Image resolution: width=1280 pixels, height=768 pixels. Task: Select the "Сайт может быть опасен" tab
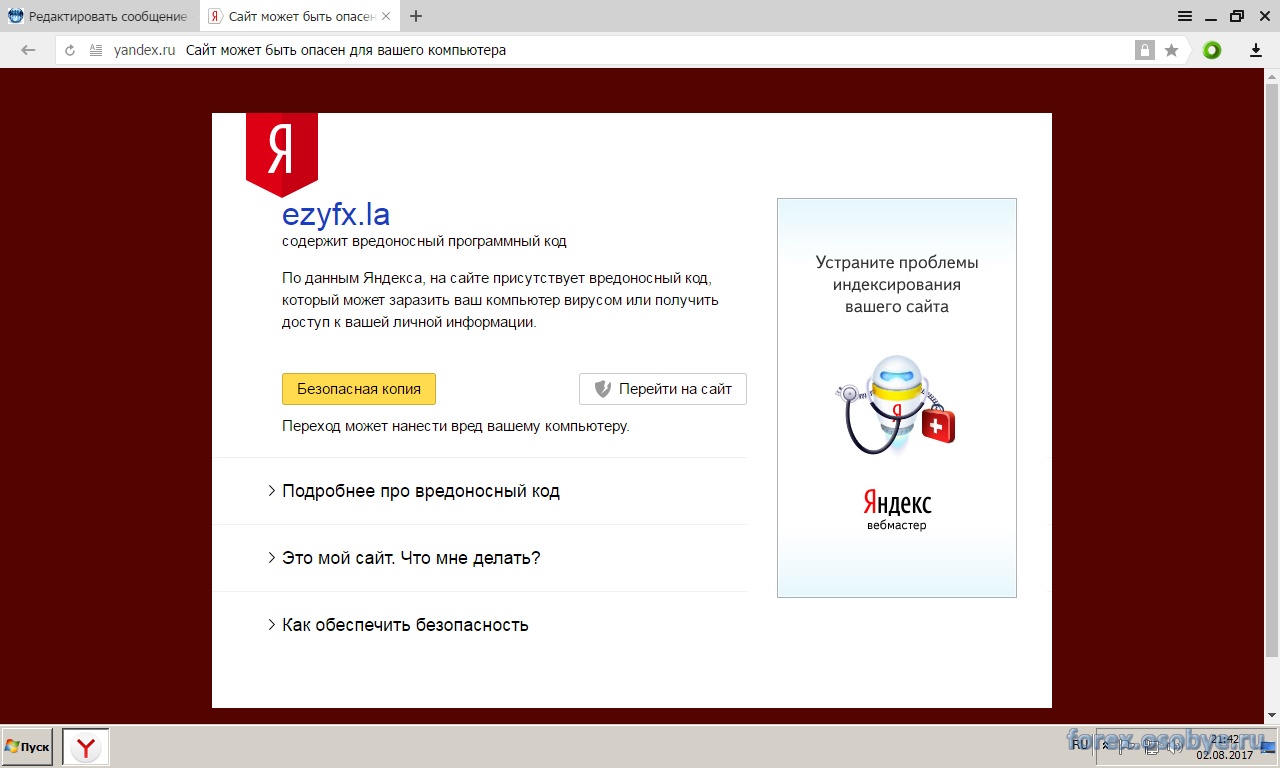click(299, 16)
